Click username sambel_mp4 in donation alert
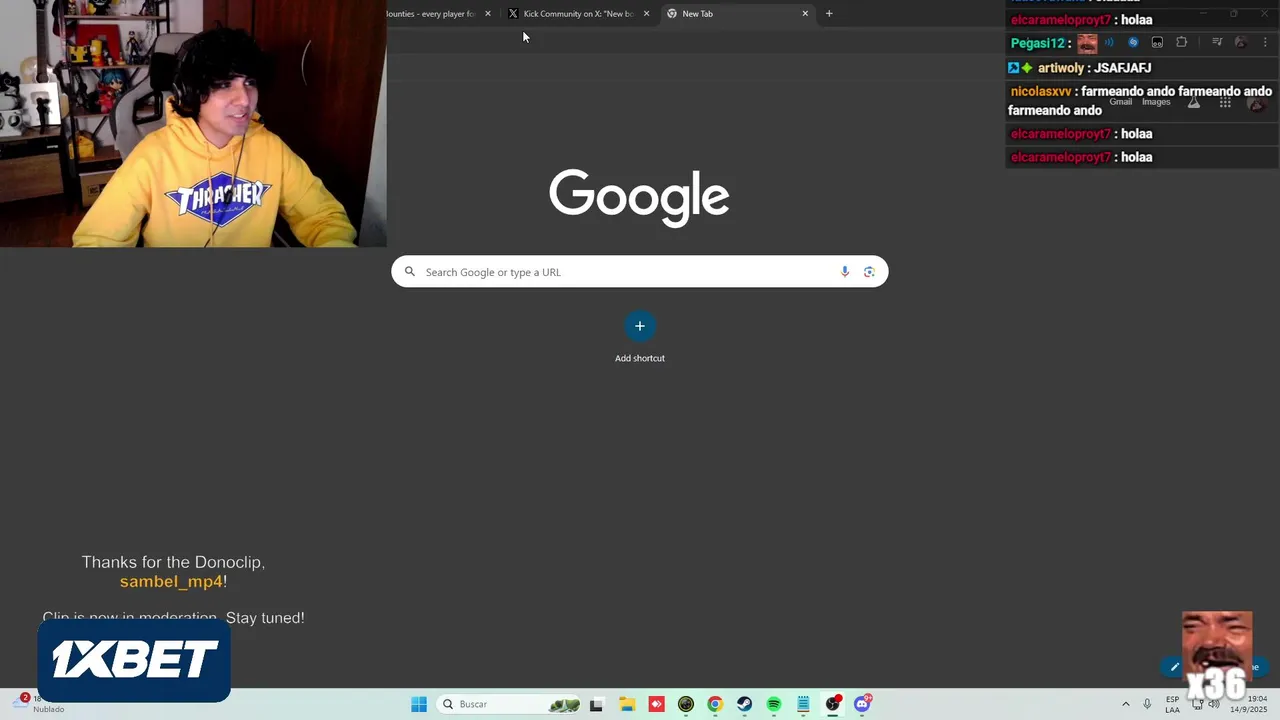The image size is (1280, 720). pos(171,582)
